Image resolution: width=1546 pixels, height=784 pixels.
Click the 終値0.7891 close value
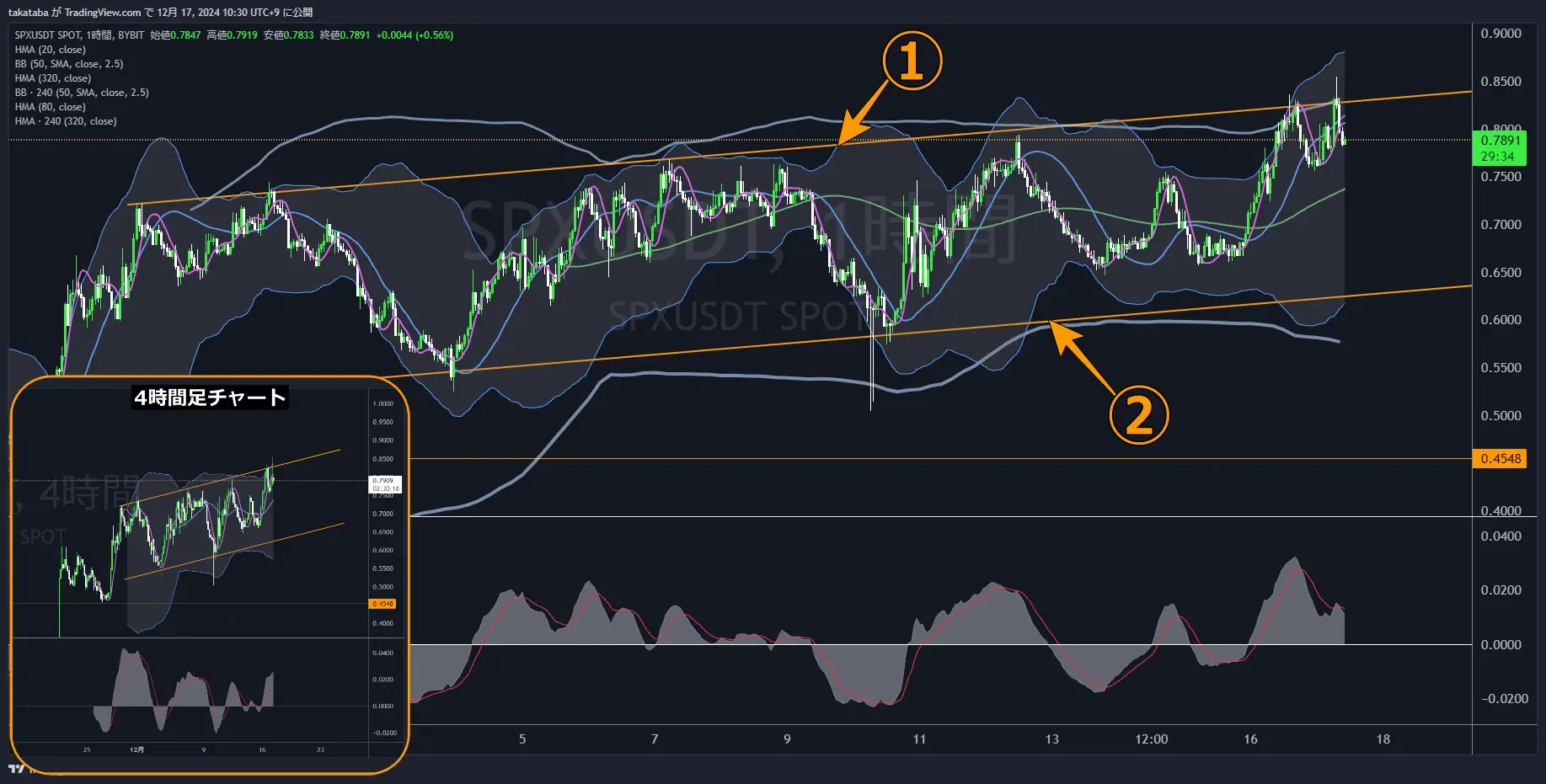coord(345,35)
